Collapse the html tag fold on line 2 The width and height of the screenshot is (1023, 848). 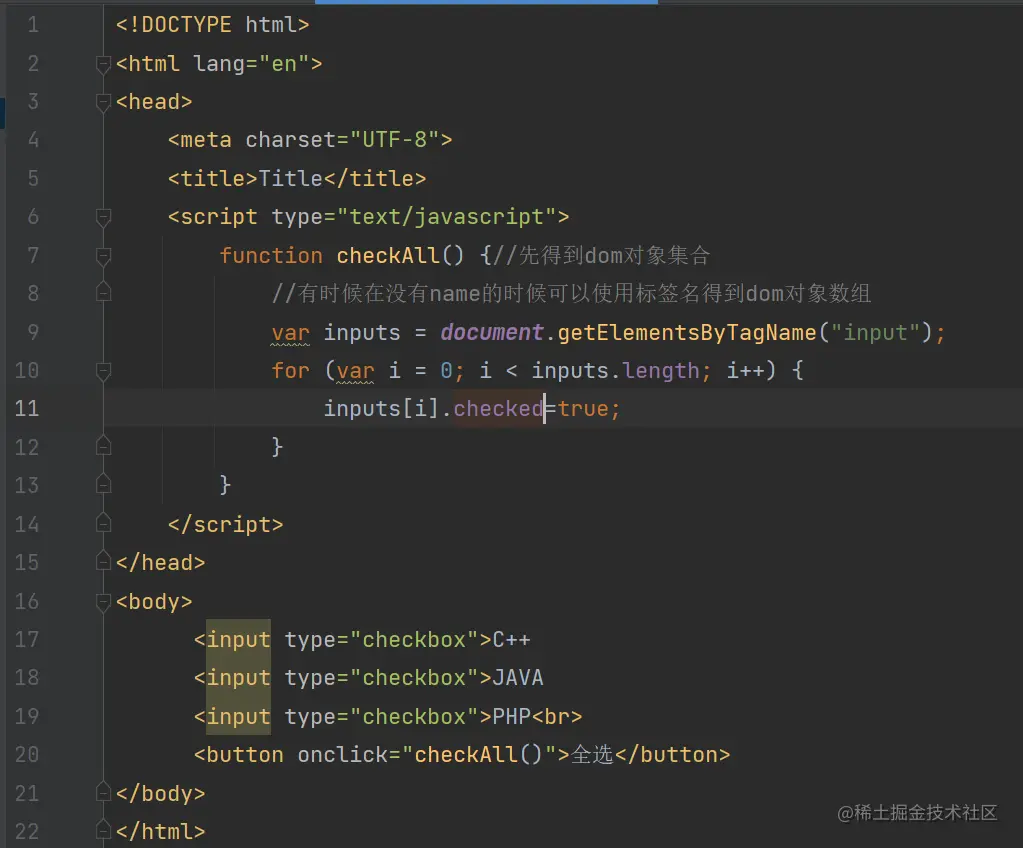point(103,65)
